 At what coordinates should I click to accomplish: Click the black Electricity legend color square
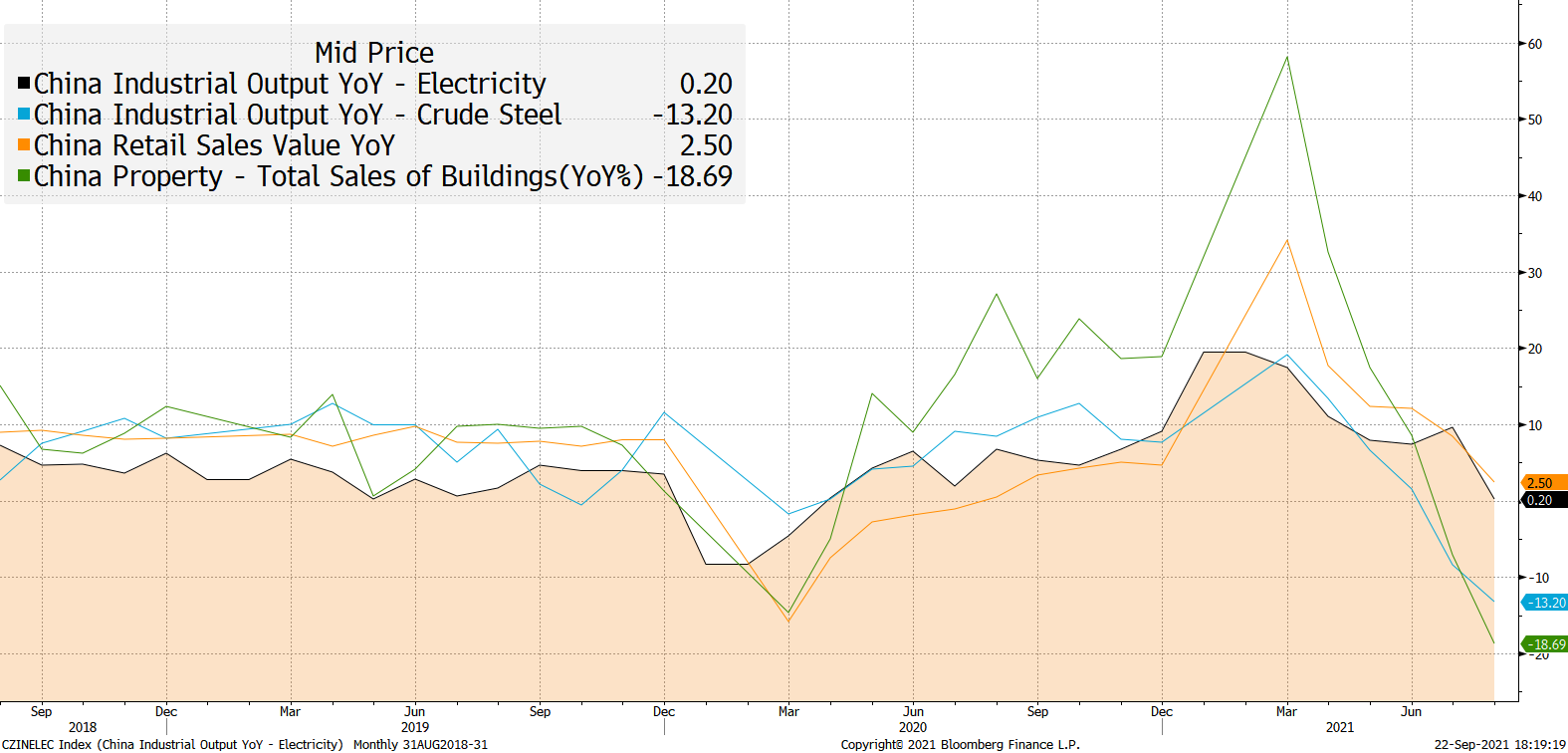(x=24, y=84)
